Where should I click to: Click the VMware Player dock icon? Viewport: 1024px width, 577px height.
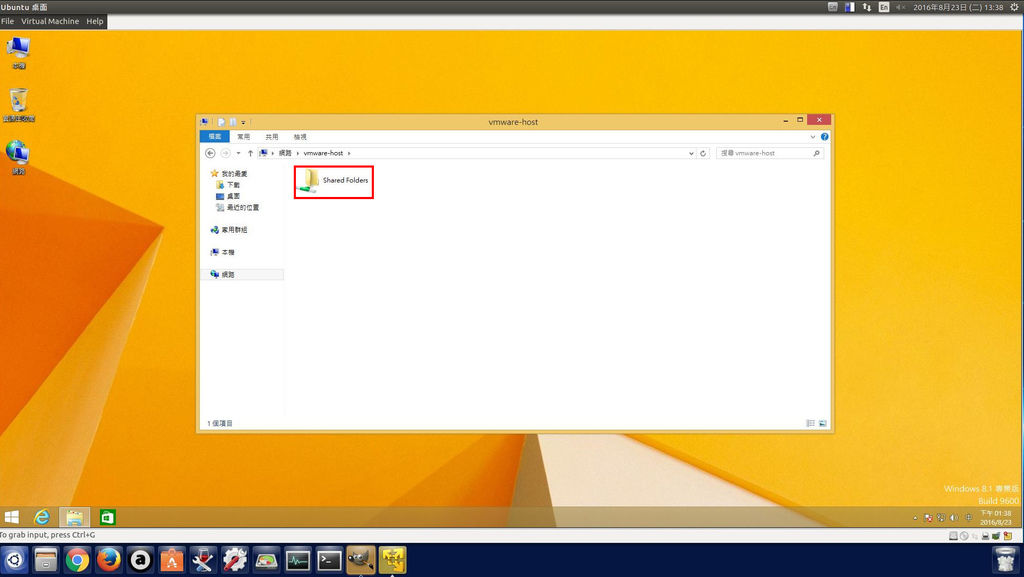click(x=392, y=560)
